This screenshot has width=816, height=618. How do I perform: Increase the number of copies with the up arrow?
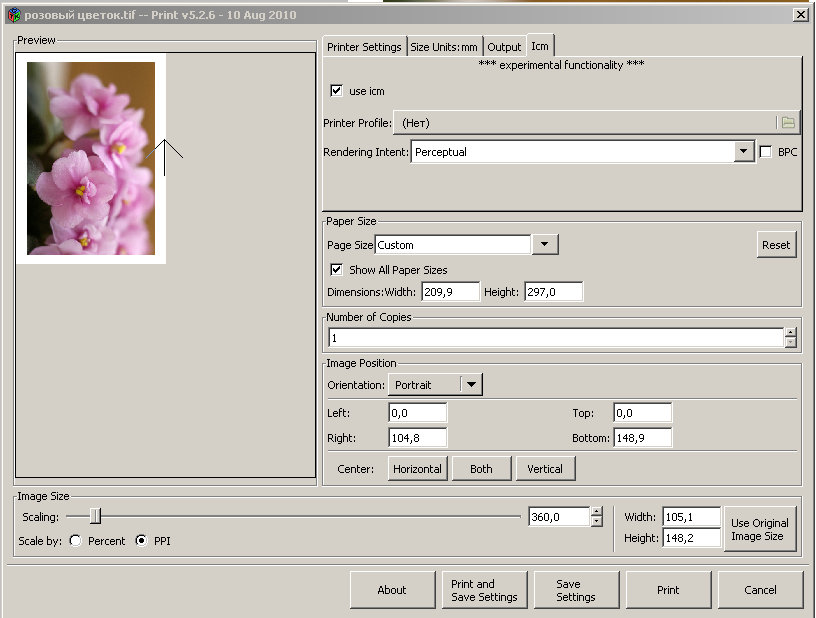pyautogui.click(x=790, y=333)
